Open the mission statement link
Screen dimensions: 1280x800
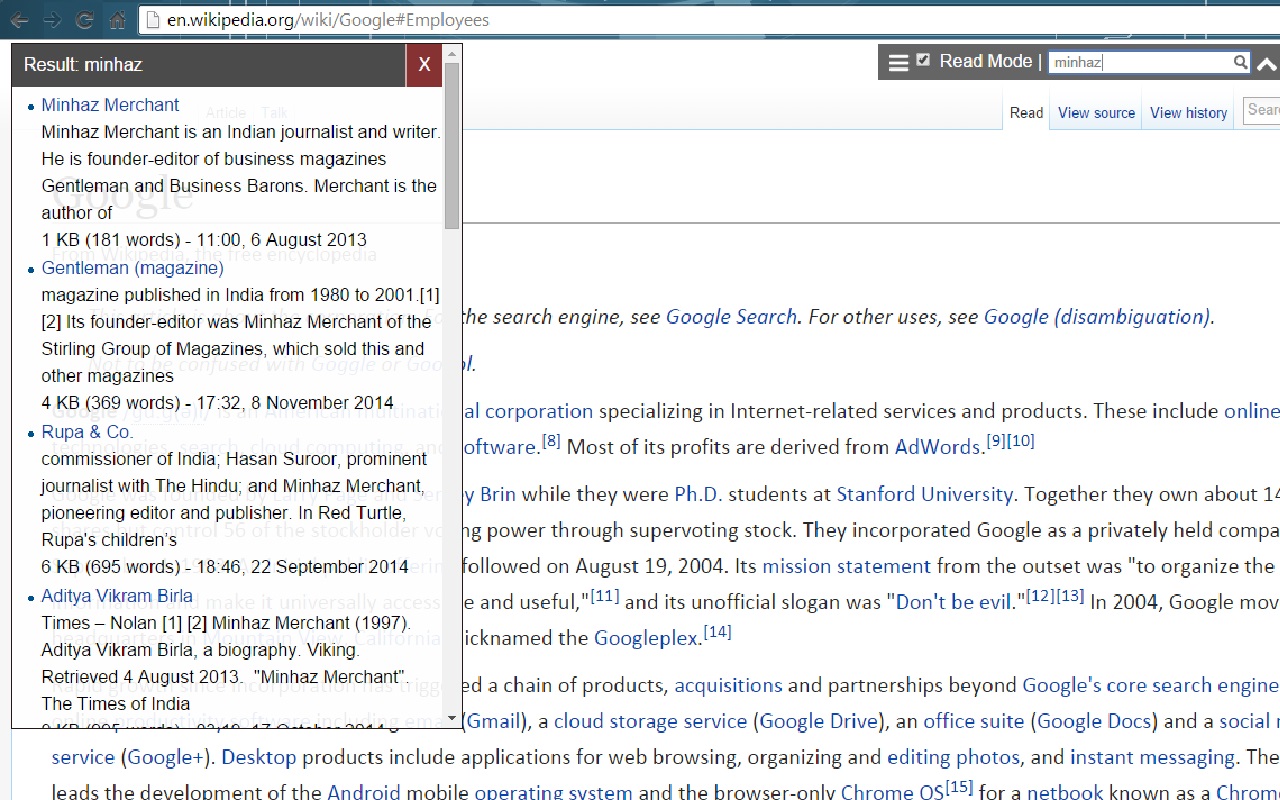[846, 566]
